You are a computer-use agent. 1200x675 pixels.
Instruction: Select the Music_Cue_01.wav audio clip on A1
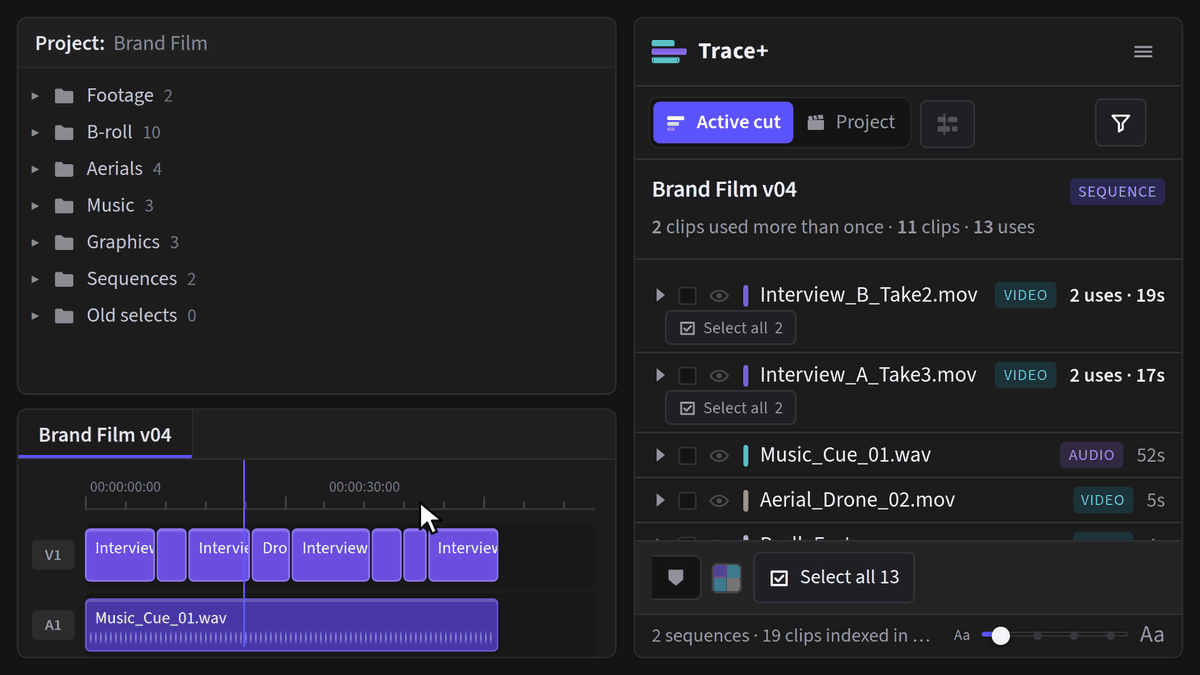tap(291, 625)
